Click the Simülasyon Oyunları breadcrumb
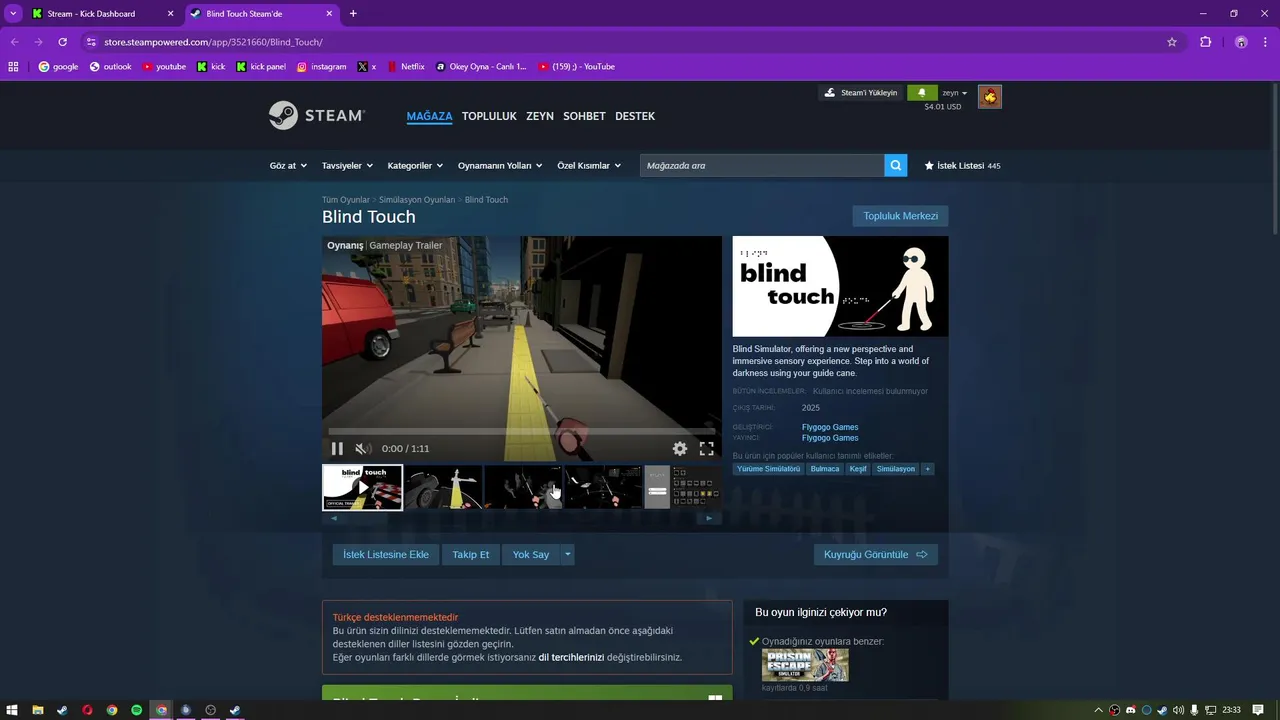 click(x=417, y=200)
